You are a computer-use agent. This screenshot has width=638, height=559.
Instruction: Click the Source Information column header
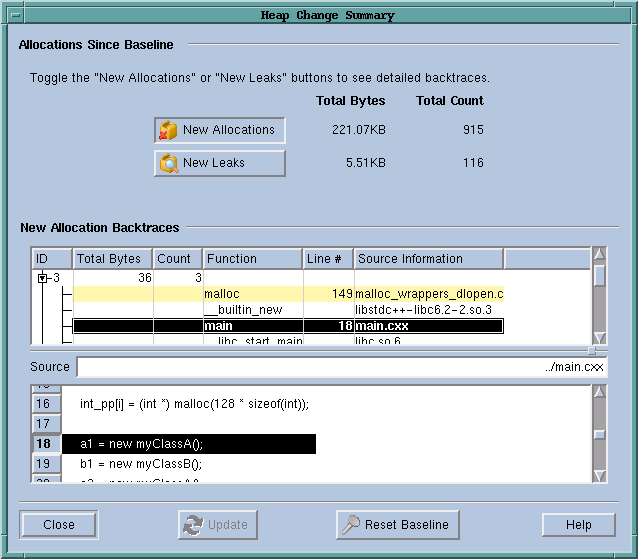pos(428,259)
